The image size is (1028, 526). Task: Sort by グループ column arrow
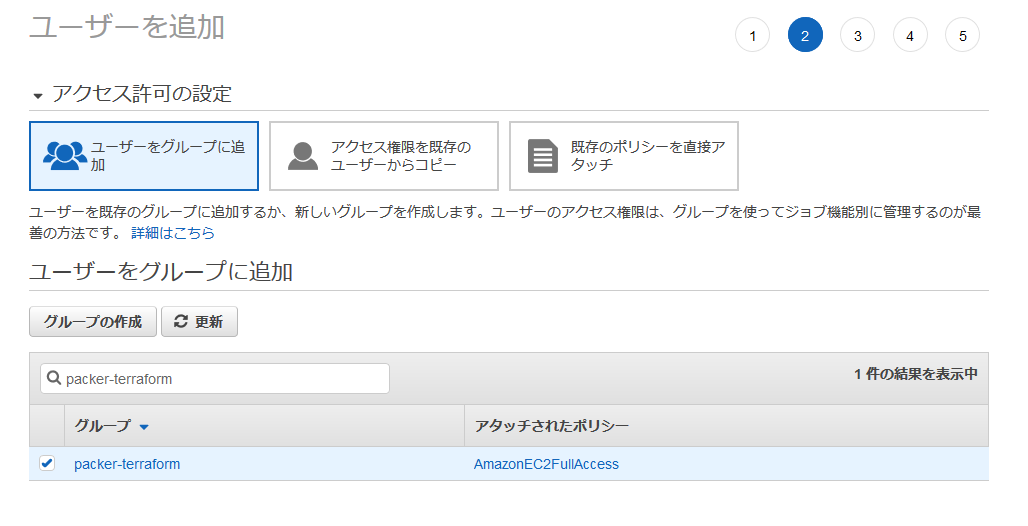[144, 427]
